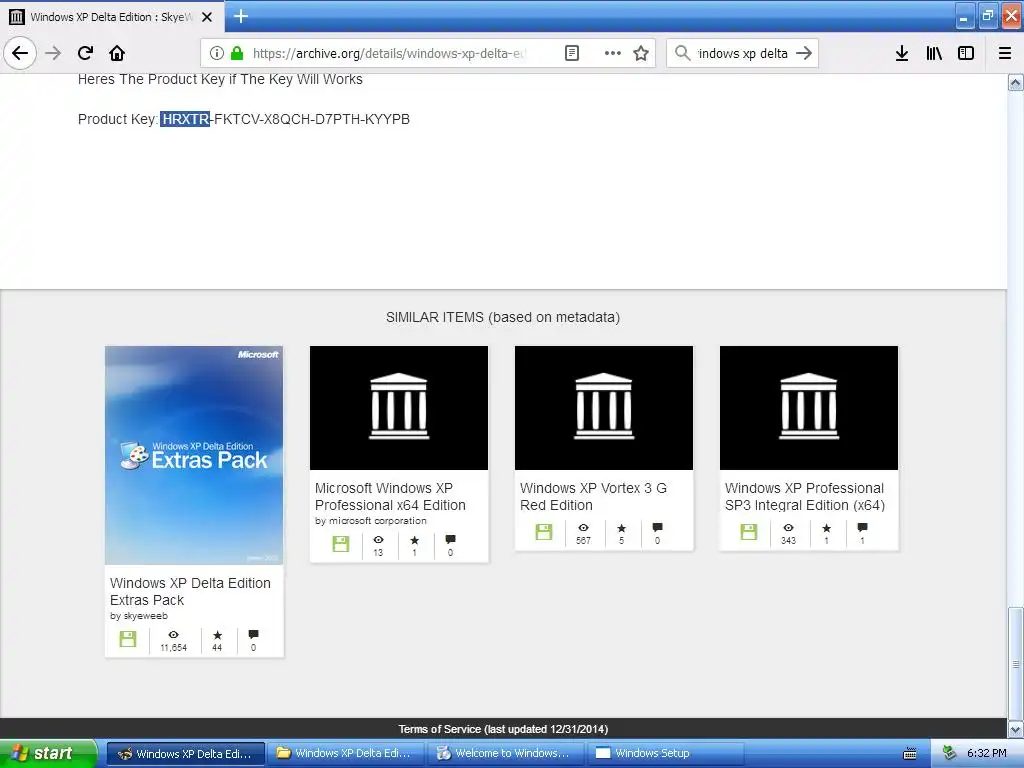This screenshot has width=1024, height=768.
Task: Submit search with arrow button
Action: 804,53
